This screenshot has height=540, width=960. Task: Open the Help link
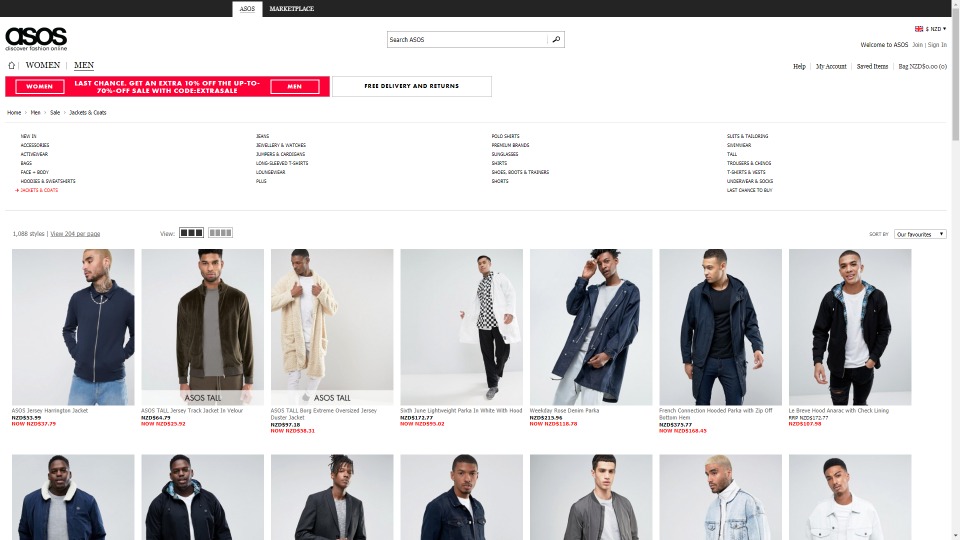(799, 66)
